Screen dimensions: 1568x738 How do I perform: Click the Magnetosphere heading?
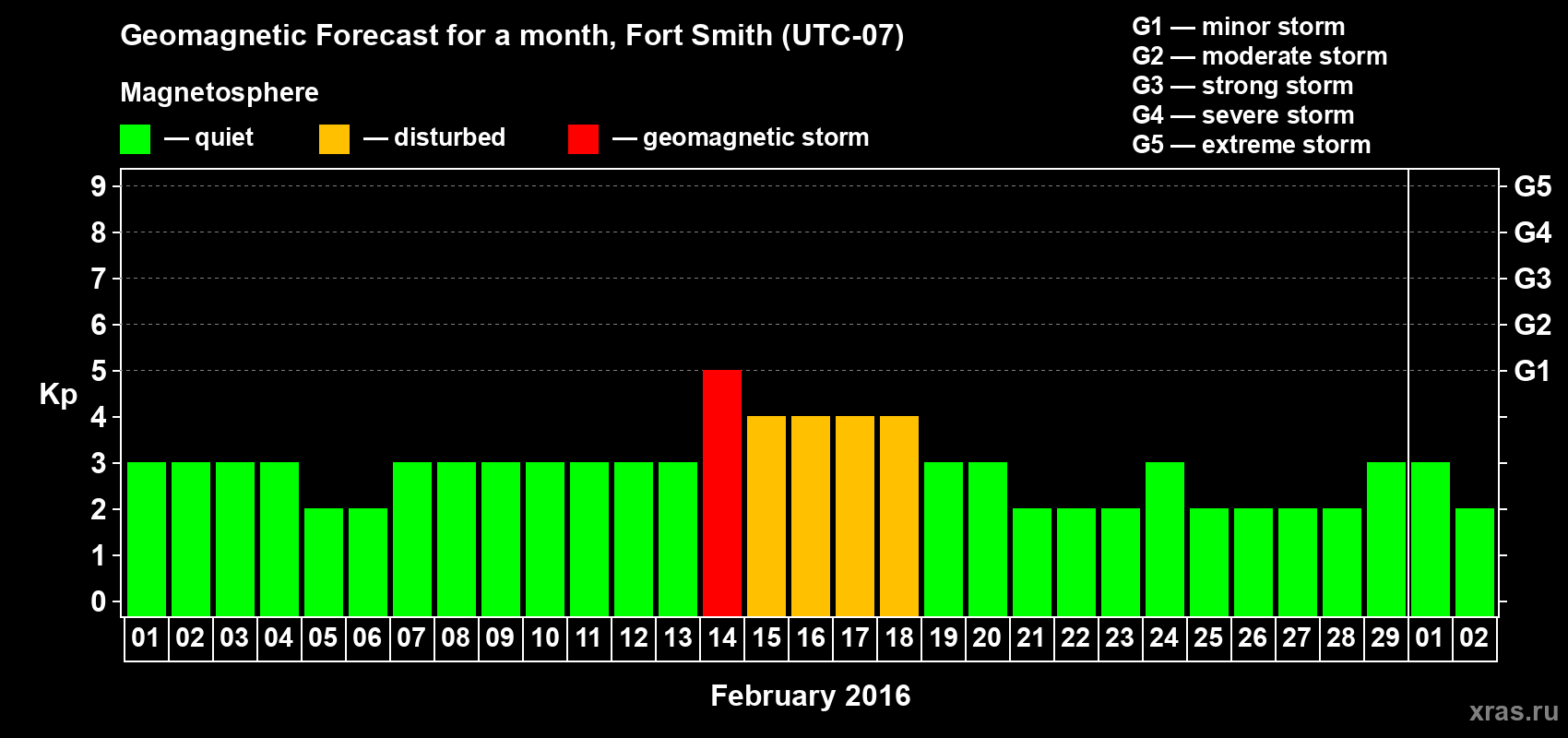tap(220, 93)
